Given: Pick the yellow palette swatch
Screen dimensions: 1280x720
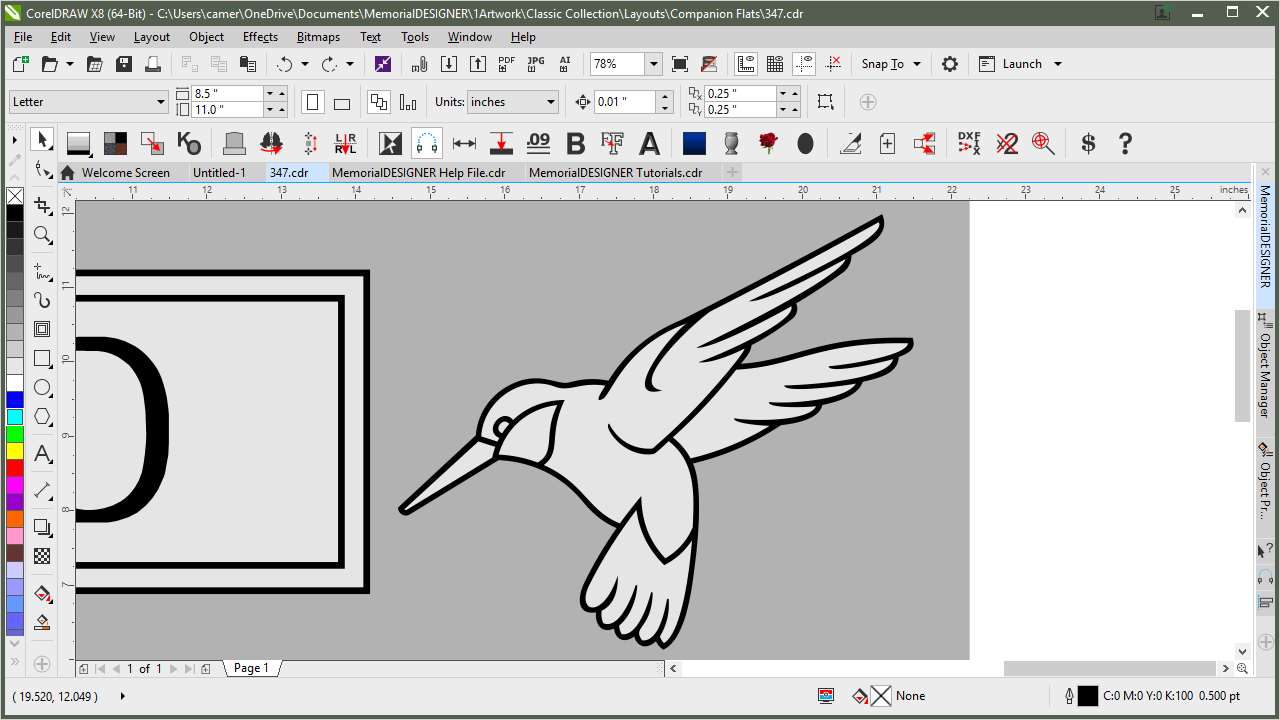Looking at the screenshot, I should (15, 451).
